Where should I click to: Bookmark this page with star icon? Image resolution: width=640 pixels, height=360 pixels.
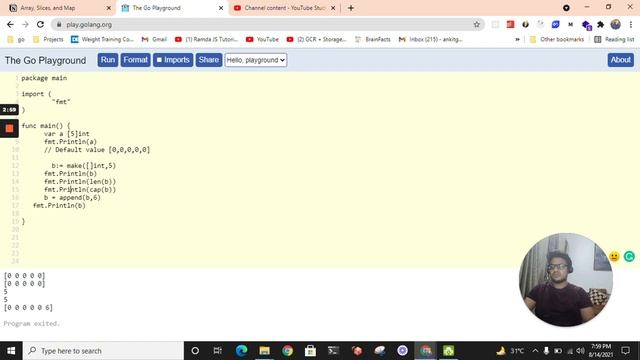pyautogui.click(x=476, y=24)
